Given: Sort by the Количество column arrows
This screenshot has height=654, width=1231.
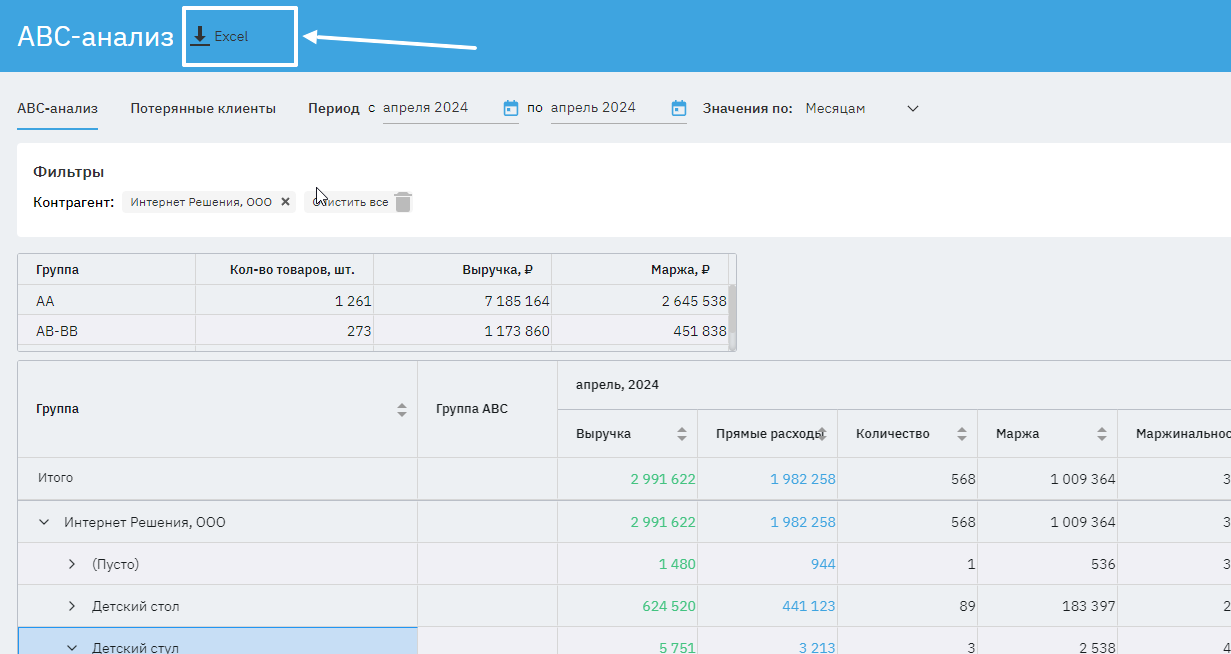Looking at the screenshot, I should [x=962, y=434].
